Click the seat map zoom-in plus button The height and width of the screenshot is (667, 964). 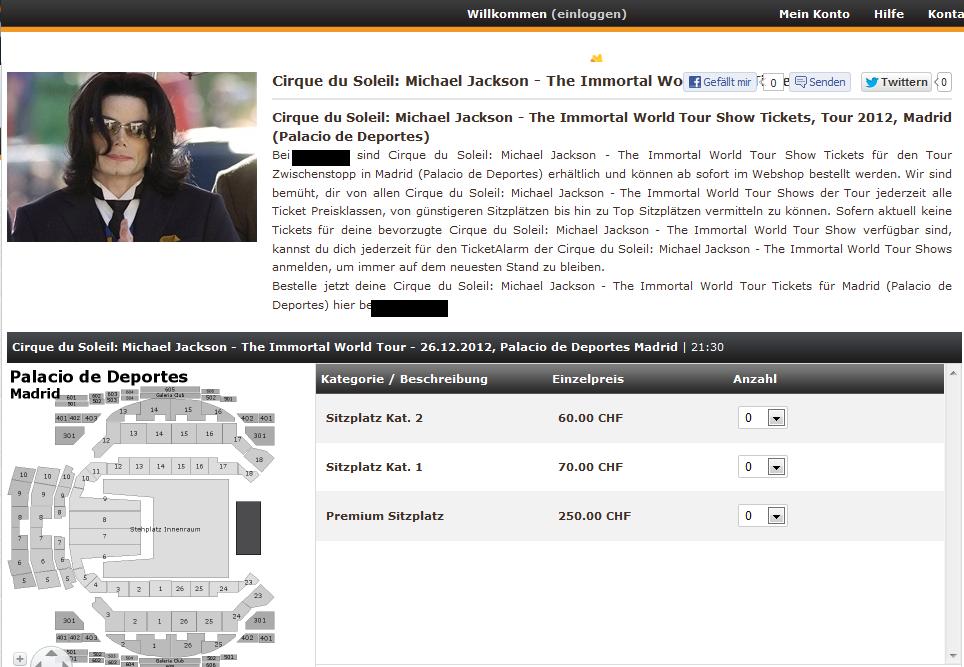point(19,659)
